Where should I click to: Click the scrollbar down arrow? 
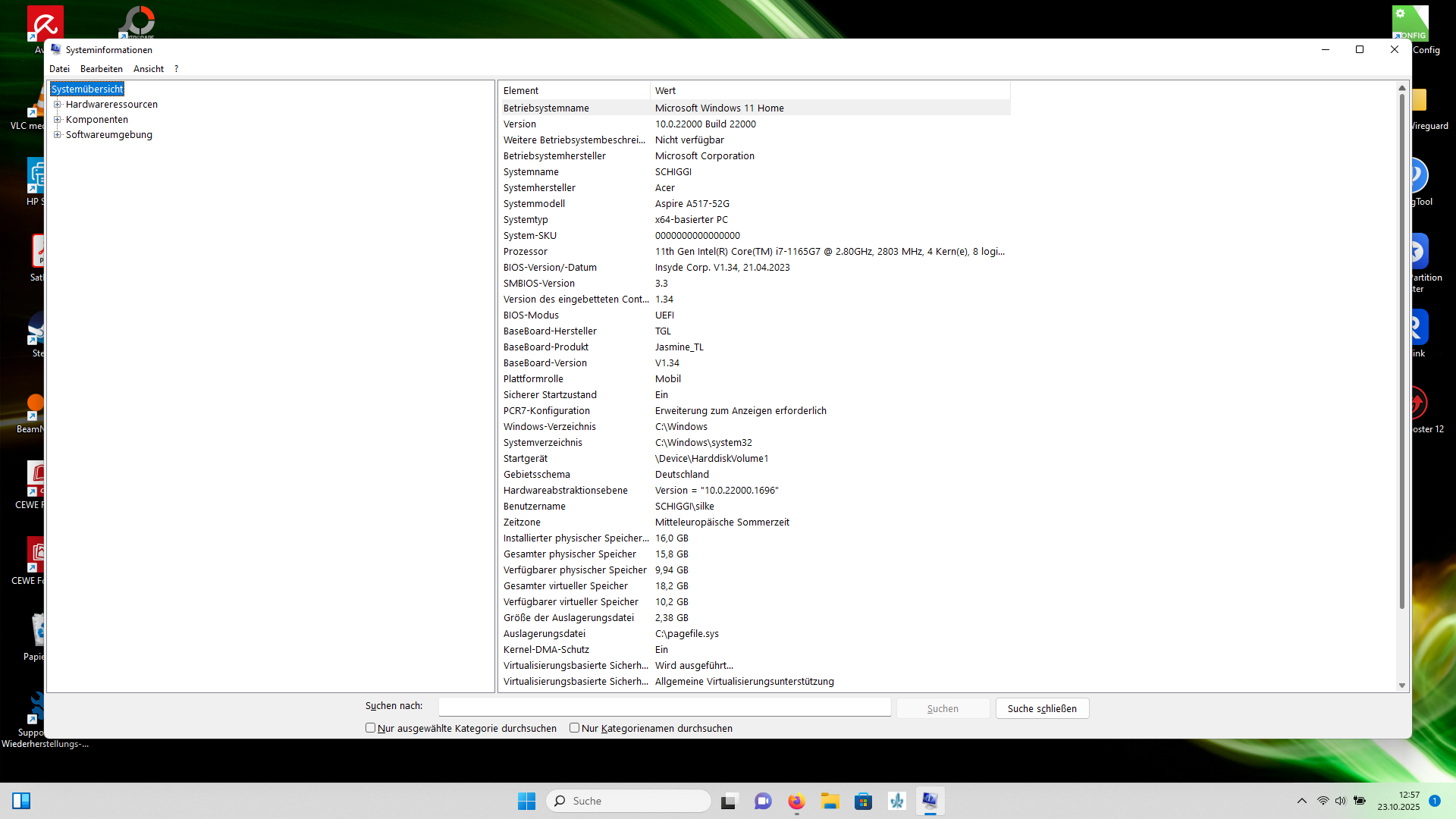pos(1402,686)
